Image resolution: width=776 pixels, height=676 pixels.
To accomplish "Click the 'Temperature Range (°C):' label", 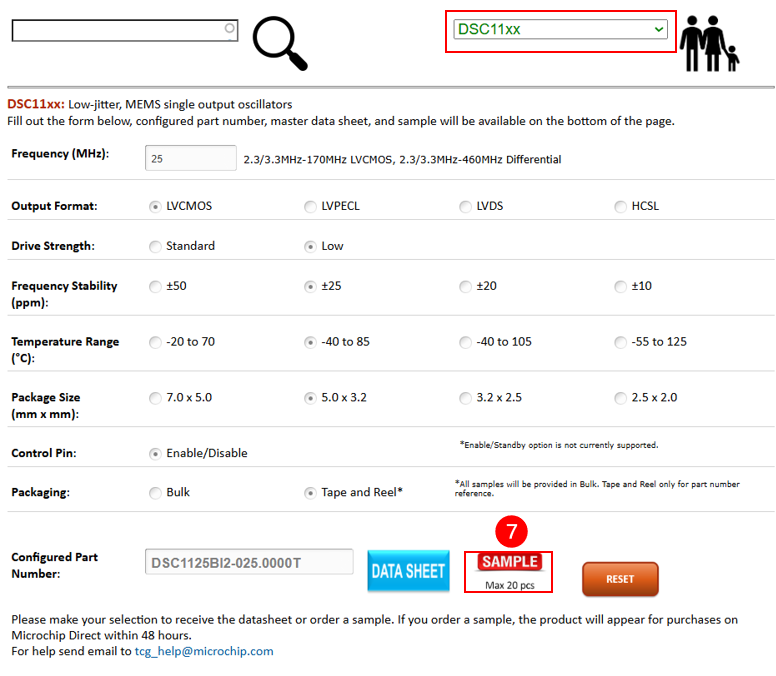I will click(65, 350).
